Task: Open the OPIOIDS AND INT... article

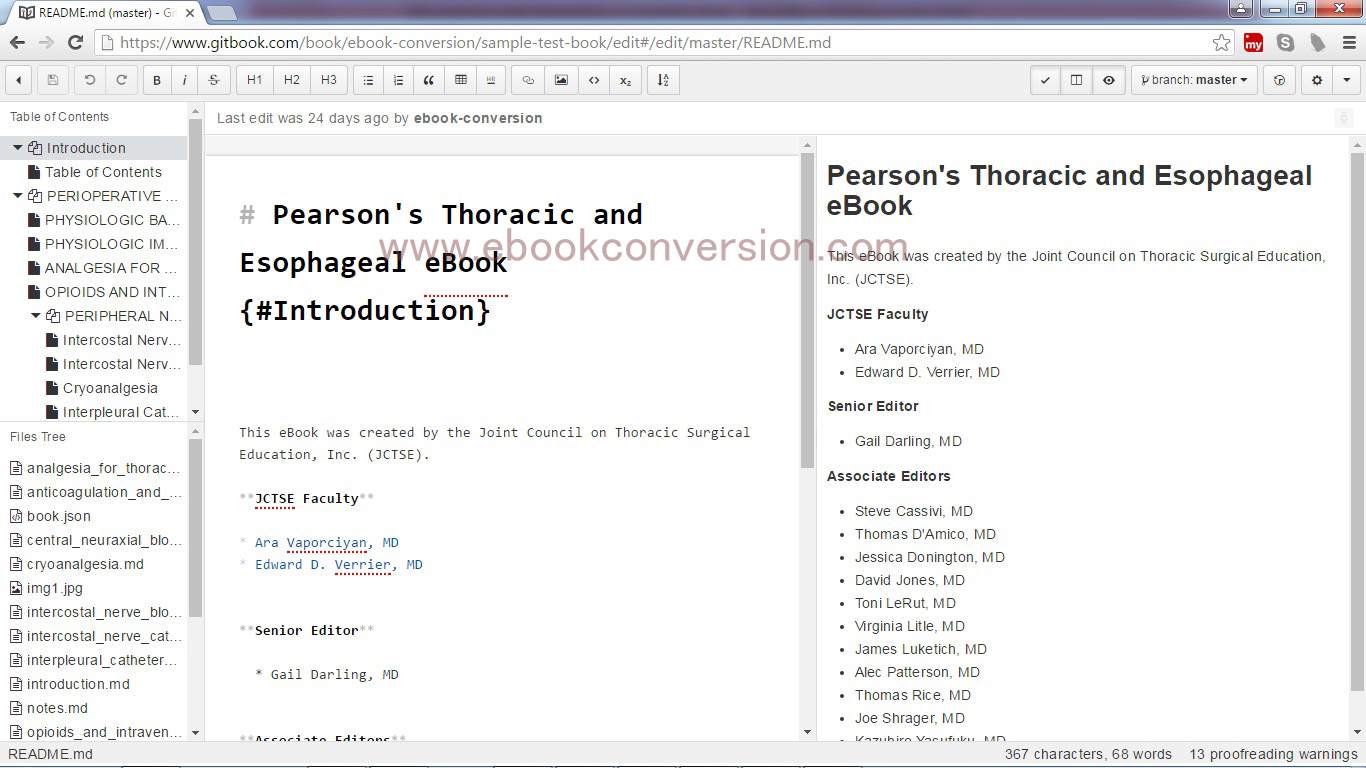Action: tap(112, 292)
